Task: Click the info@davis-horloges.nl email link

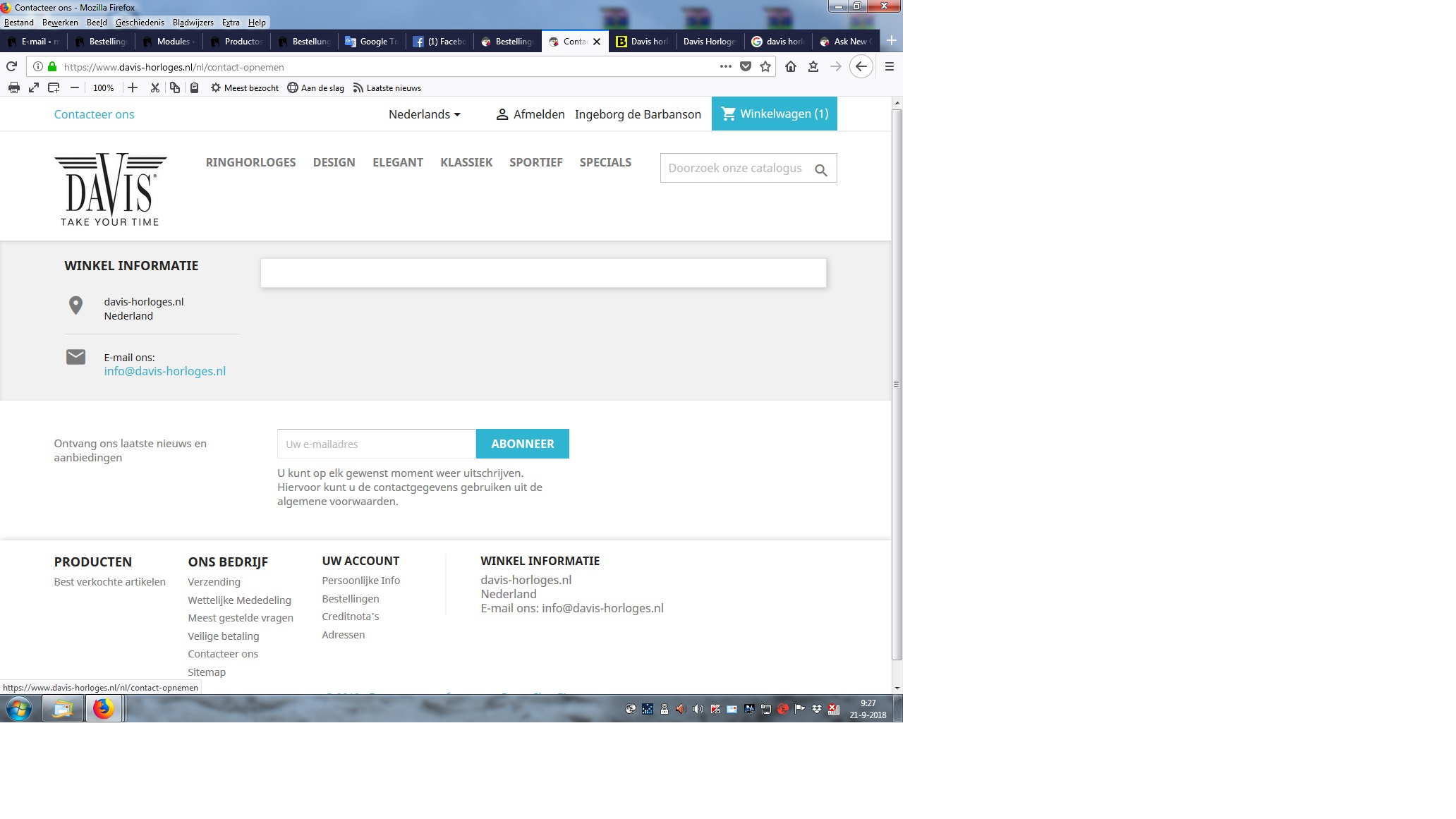Action: (164, 371)
